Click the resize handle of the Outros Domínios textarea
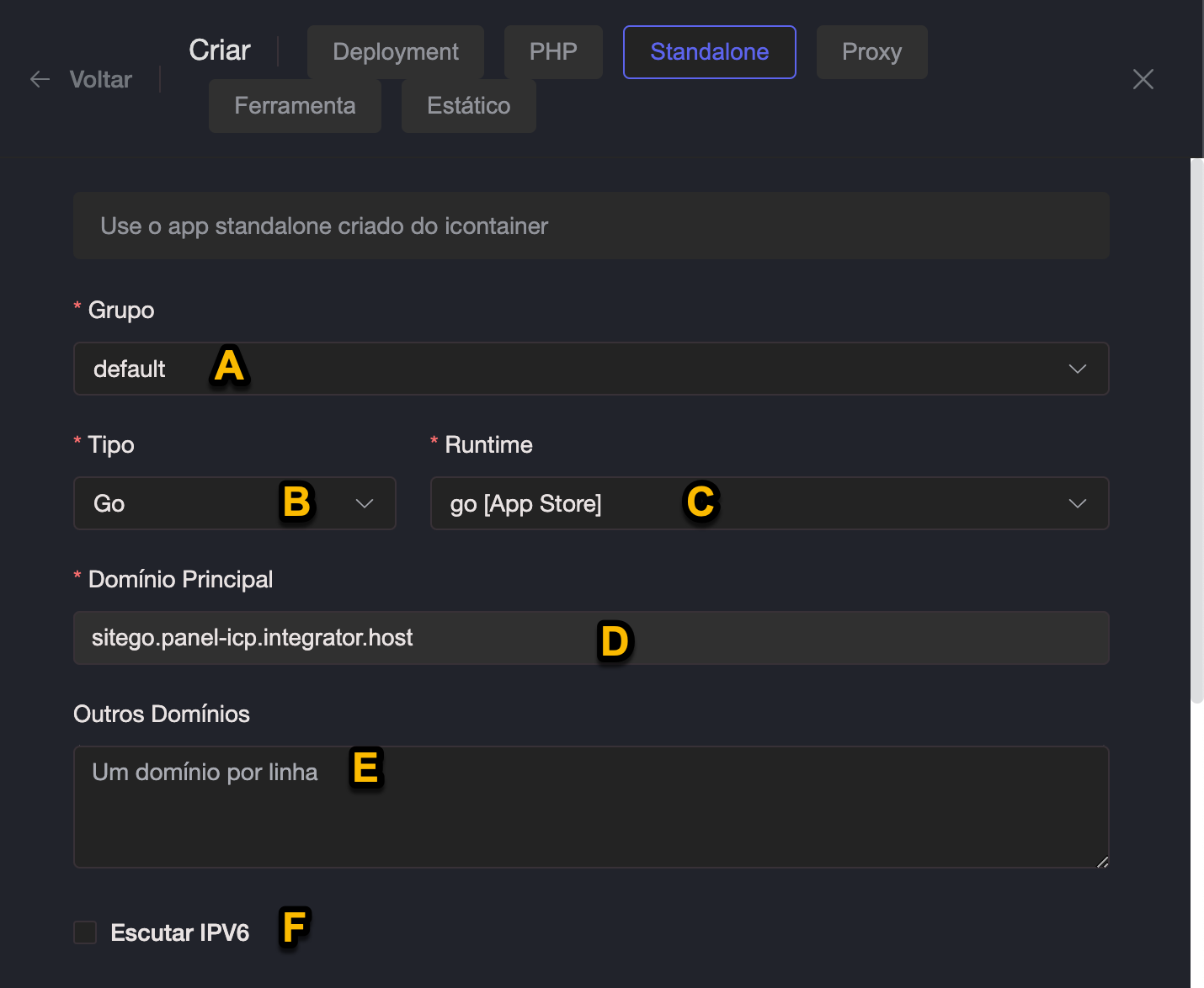The width and height of the screenshot is (1204, 988). tap(1102, 861)
